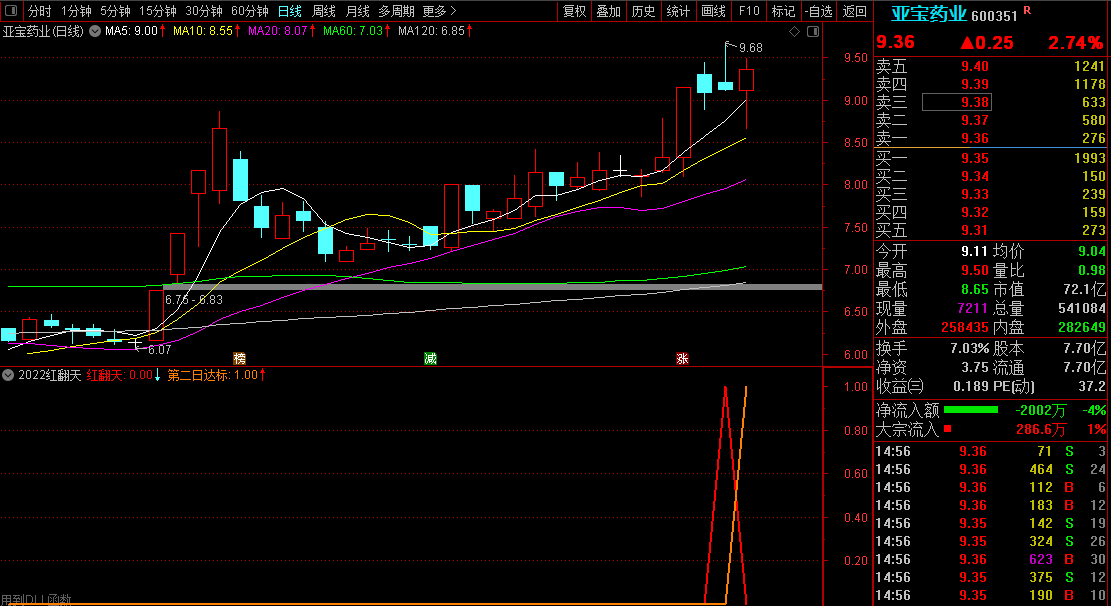Switch to the 30分钟 chart tab
The height and width of the screenshot is (606, 1111).
tap(204, 11)
